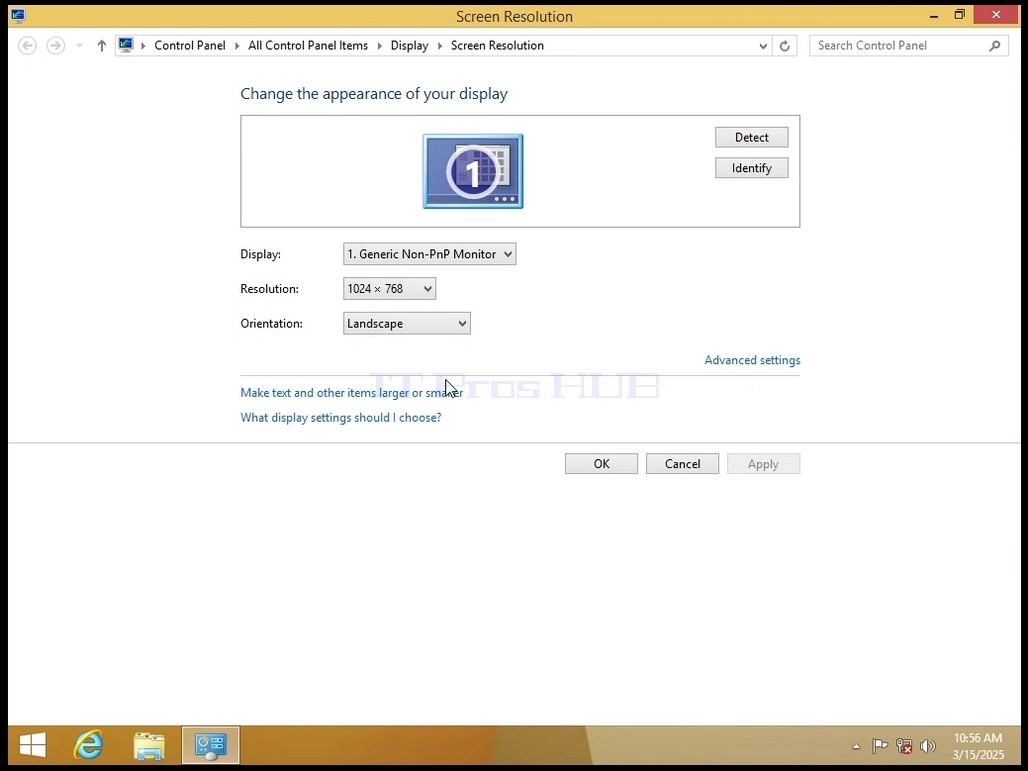Expand the address bar history dropdown
The image size is (1028, 771).
click(x=762, y=46)
